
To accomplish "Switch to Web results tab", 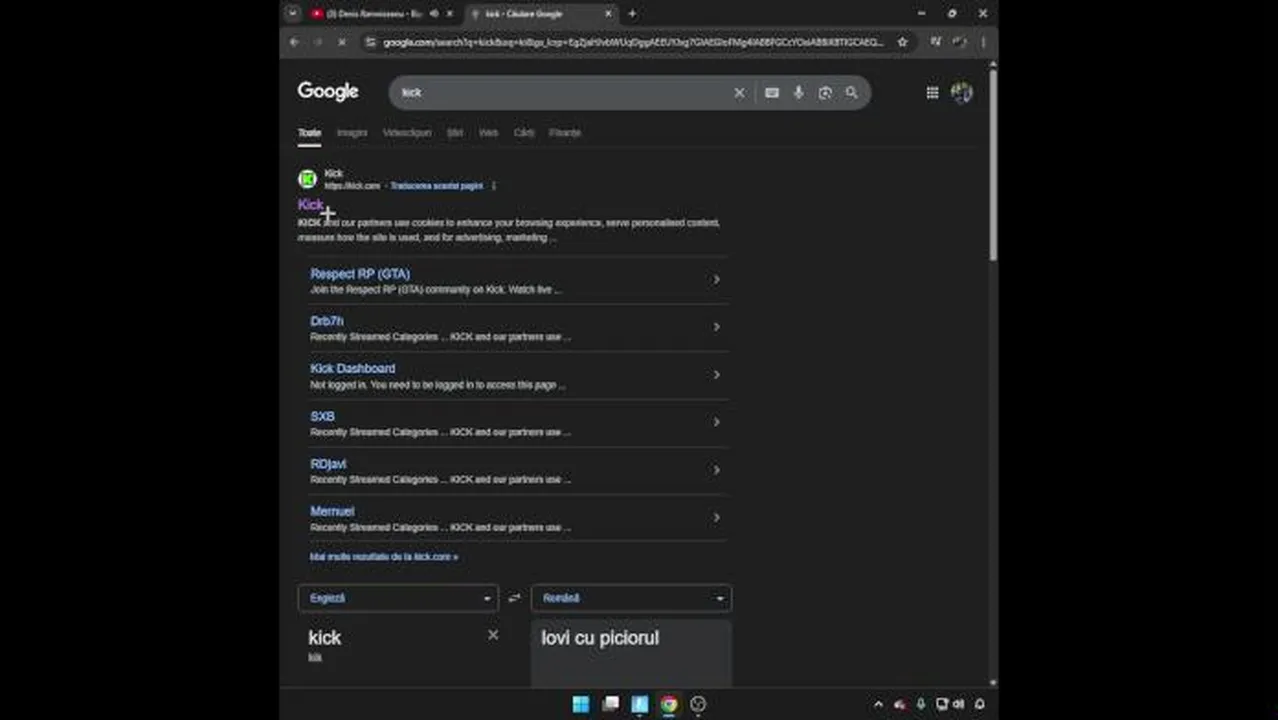I will pyautogui.click(x=488, y=133).
